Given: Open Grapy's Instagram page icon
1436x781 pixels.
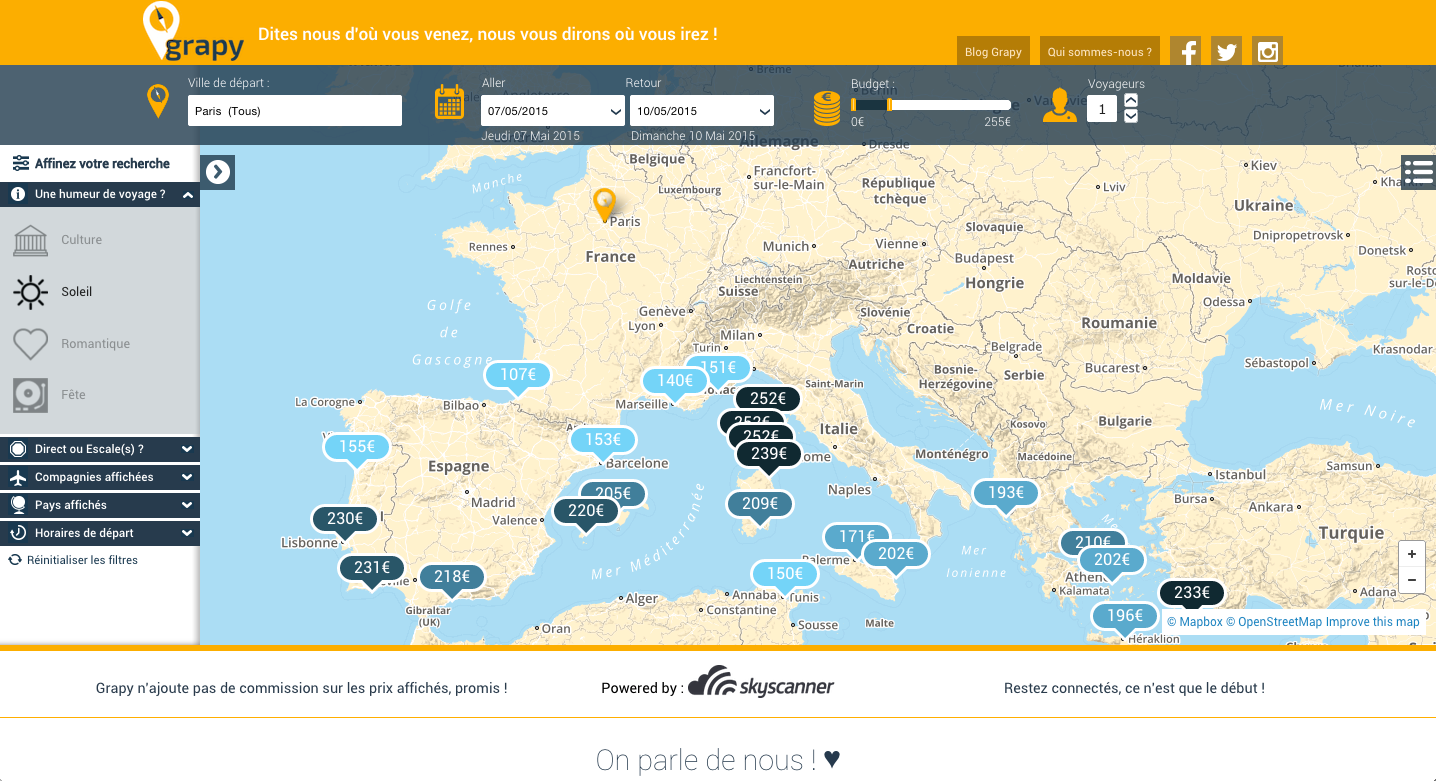Looking at the screenshot, I should click(x=1267, y=51).
